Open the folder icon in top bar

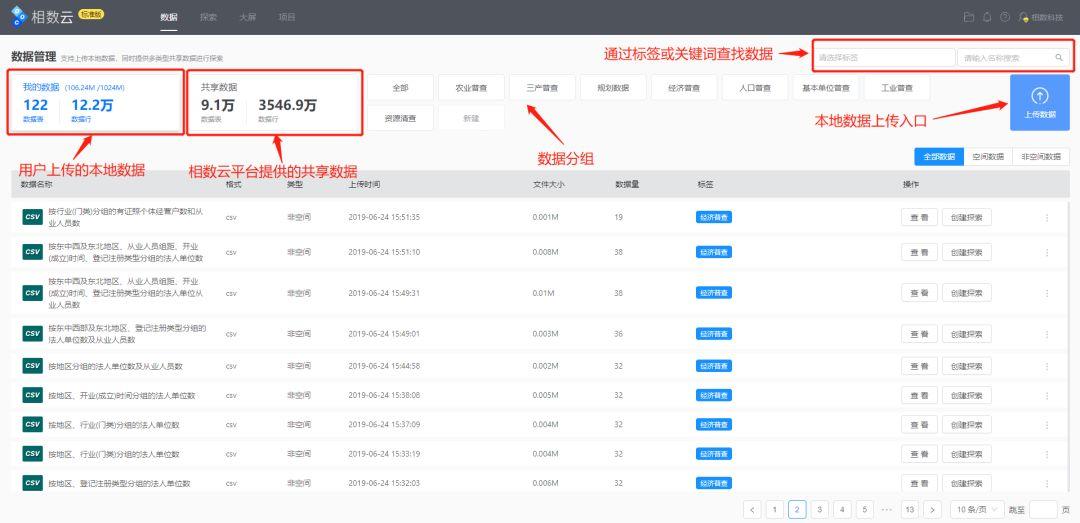pyautogui.click(x=969, y=17)
